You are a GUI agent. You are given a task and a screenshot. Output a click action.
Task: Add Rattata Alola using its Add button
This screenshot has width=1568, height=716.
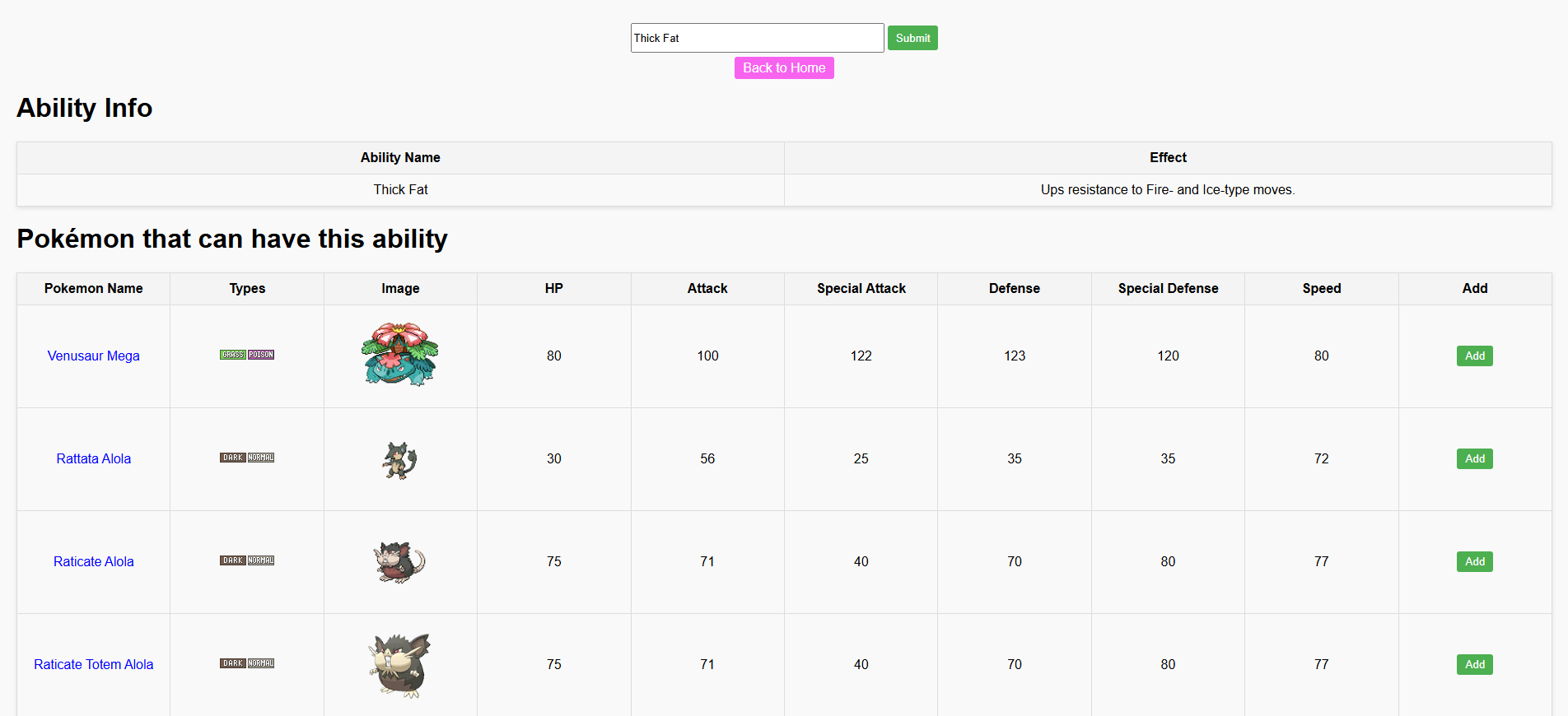[1474, 458]
